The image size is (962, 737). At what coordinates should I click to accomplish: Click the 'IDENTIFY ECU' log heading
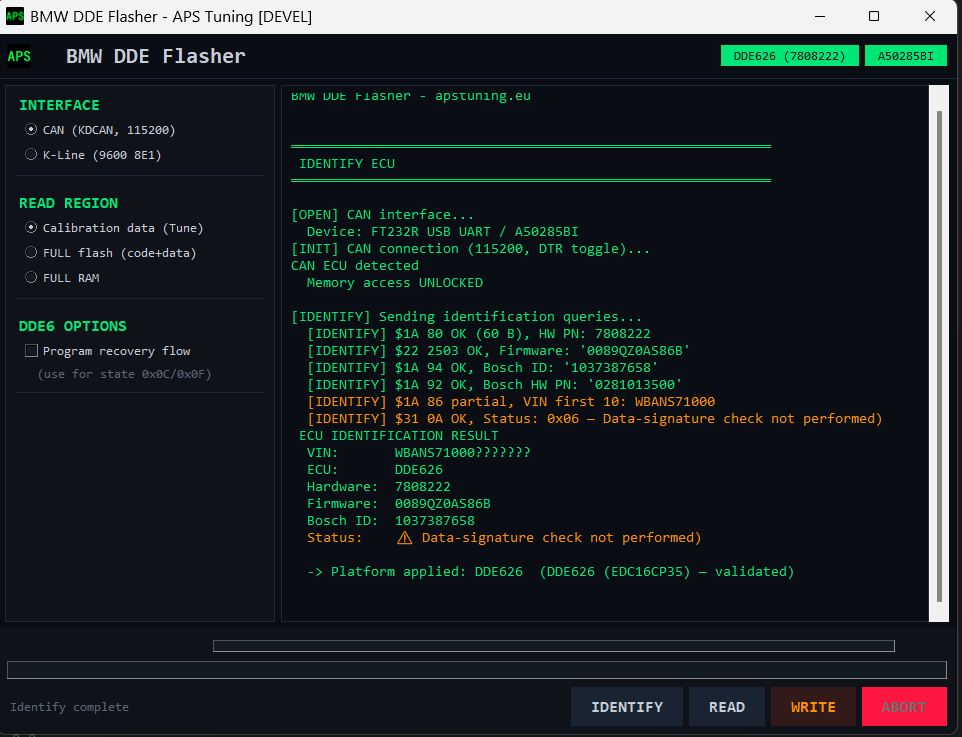347,164
